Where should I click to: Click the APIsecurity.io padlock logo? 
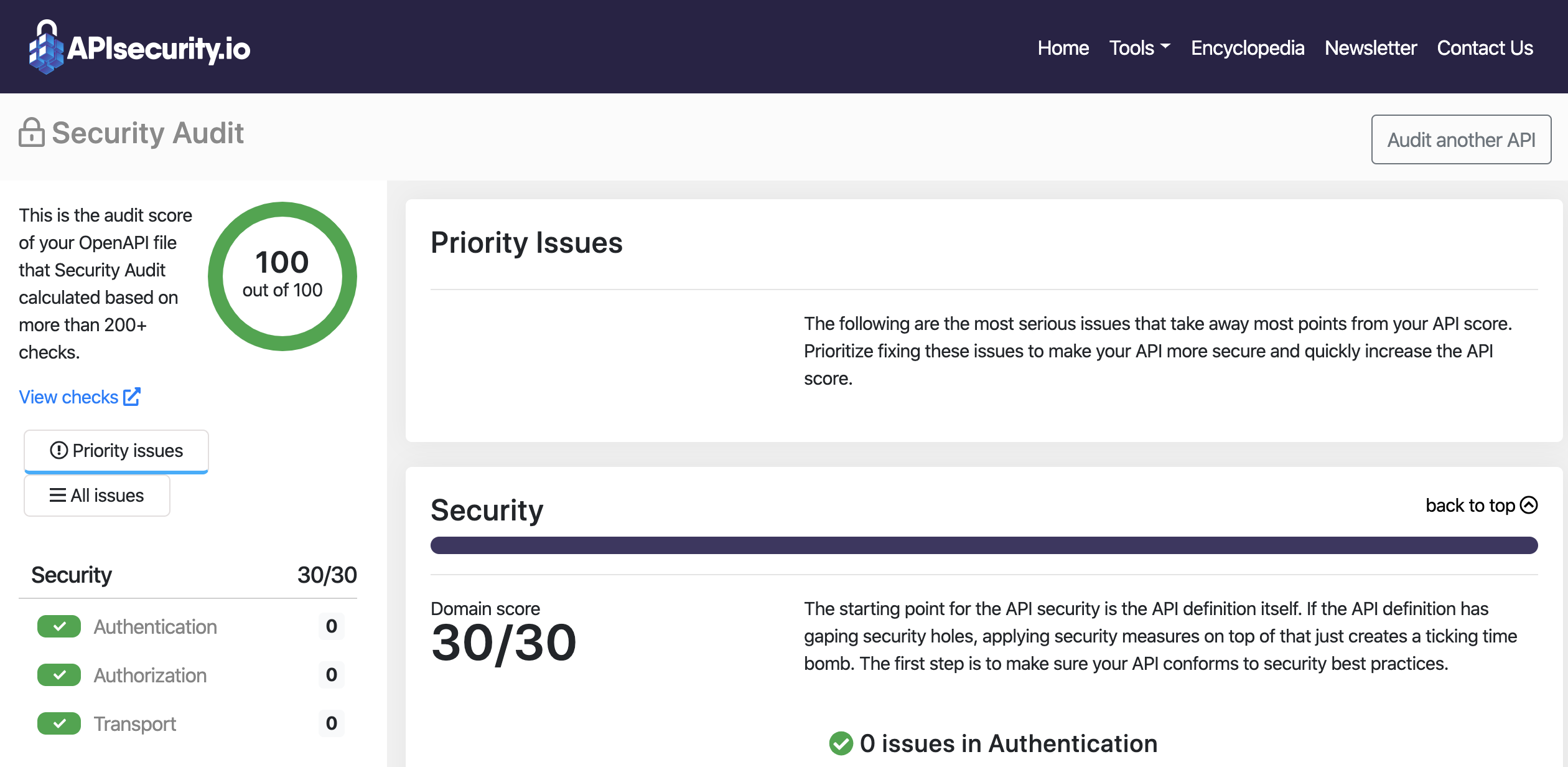point(46,48)
